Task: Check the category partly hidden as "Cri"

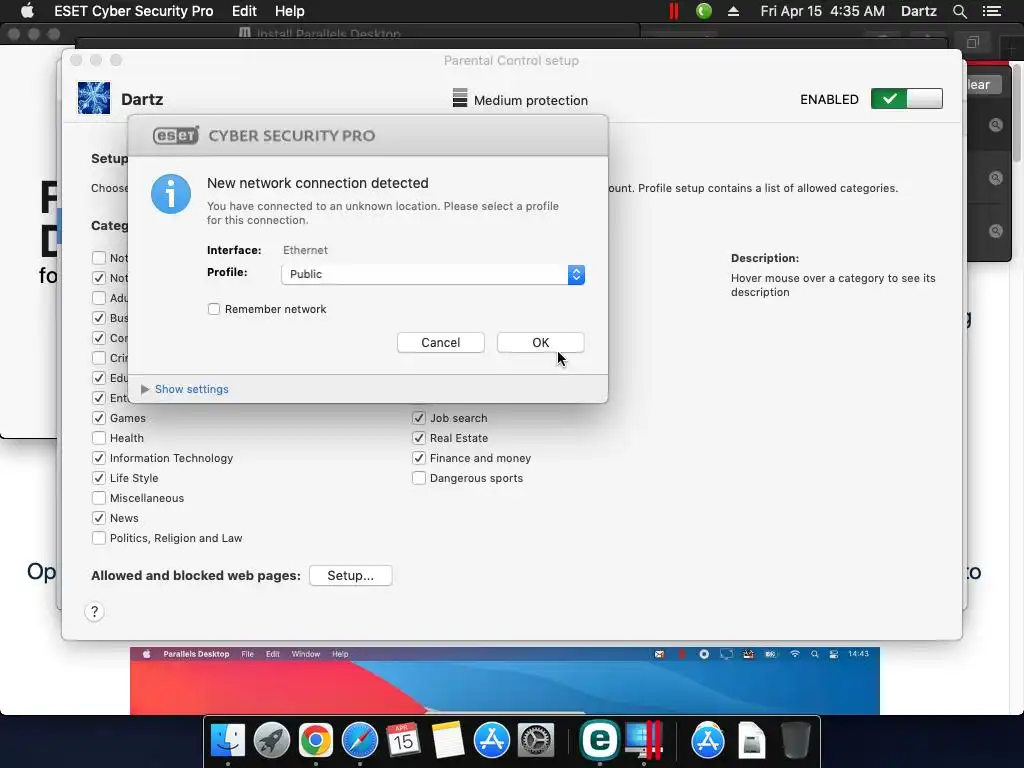Action: (x=99, y=358)
